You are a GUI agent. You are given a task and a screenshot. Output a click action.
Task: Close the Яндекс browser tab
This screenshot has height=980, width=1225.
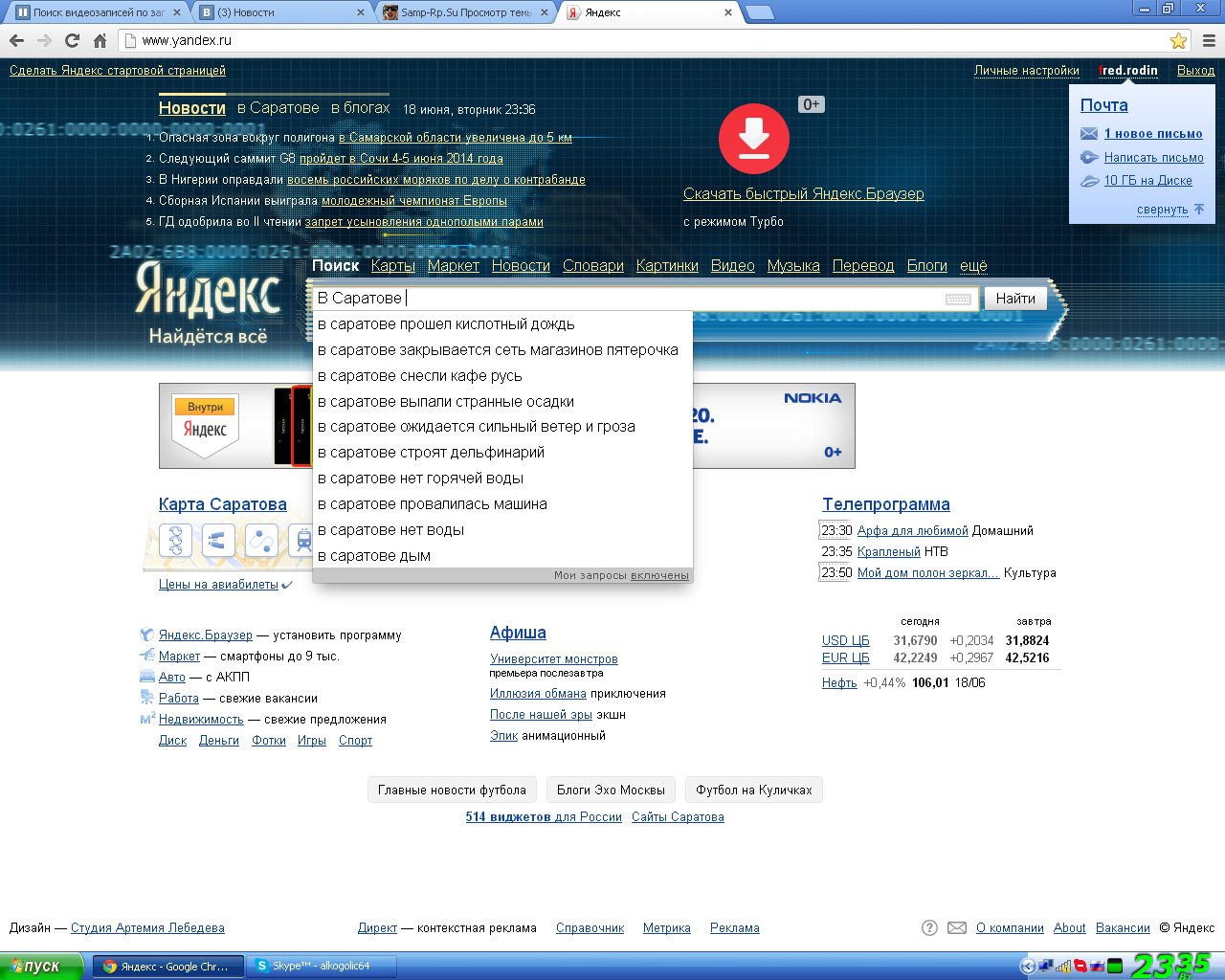(728, 12)
